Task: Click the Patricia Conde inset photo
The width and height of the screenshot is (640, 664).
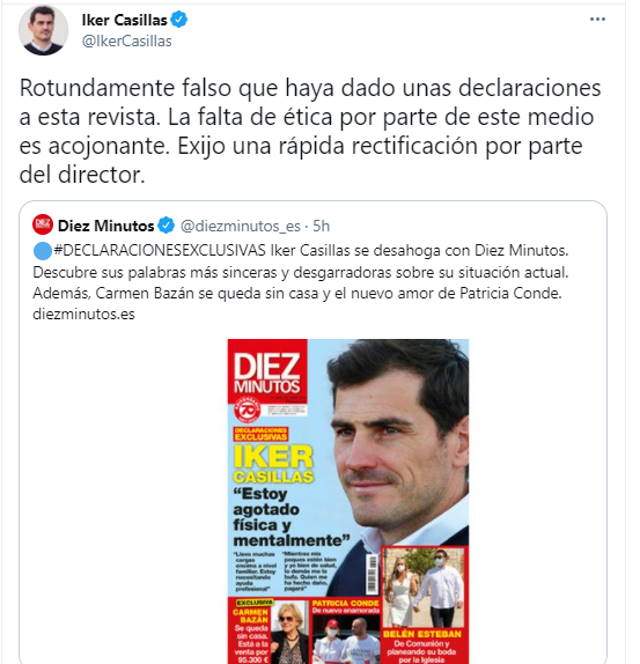Action: pos(347,639)
